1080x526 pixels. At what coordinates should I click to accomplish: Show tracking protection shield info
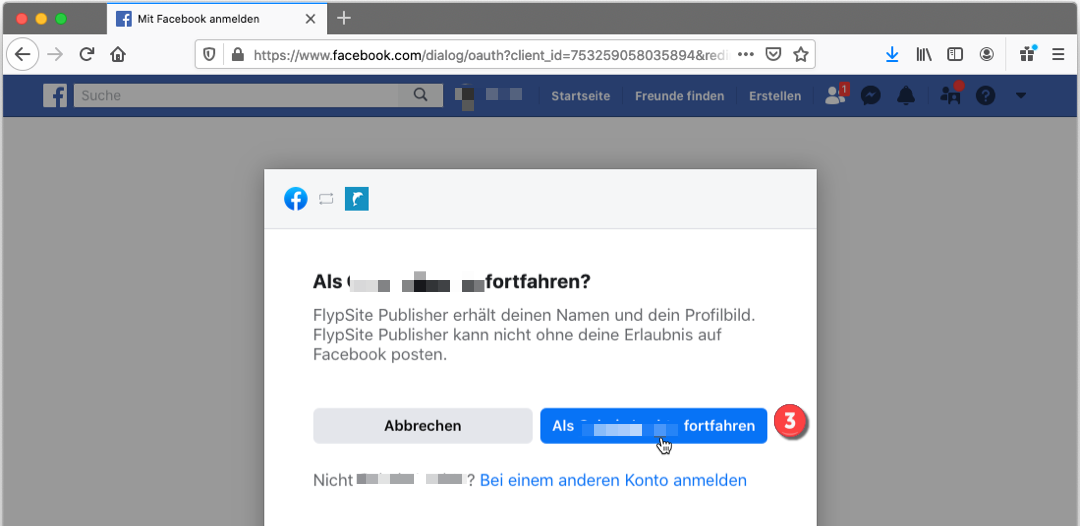click(x=209, y=54)
